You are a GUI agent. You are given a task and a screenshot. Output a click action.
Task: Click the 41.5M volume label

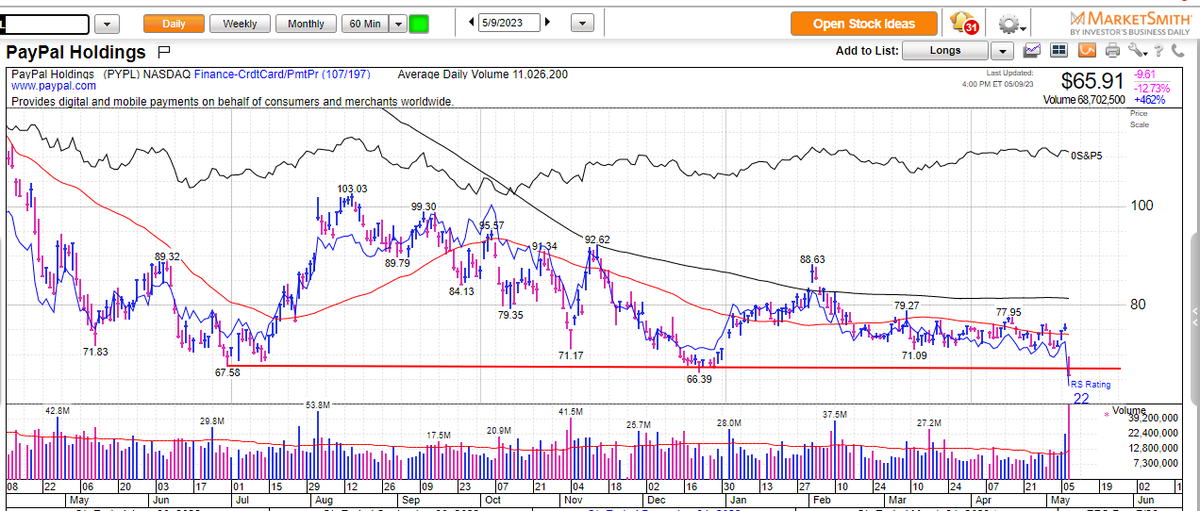coord(571,411)
